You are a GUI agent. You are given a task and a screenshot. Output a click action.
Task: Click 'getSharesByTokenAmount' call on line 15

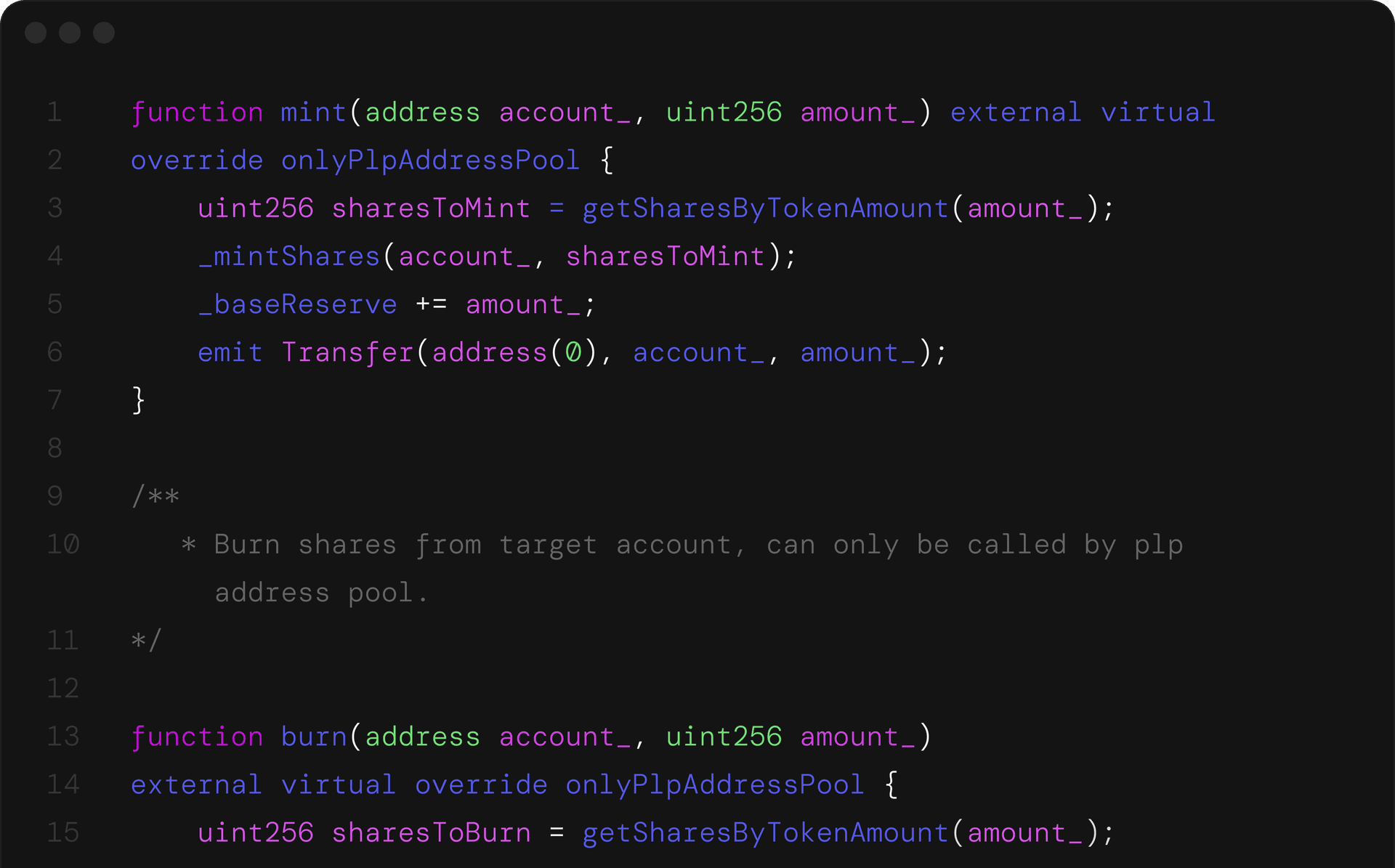pos(766,833)
